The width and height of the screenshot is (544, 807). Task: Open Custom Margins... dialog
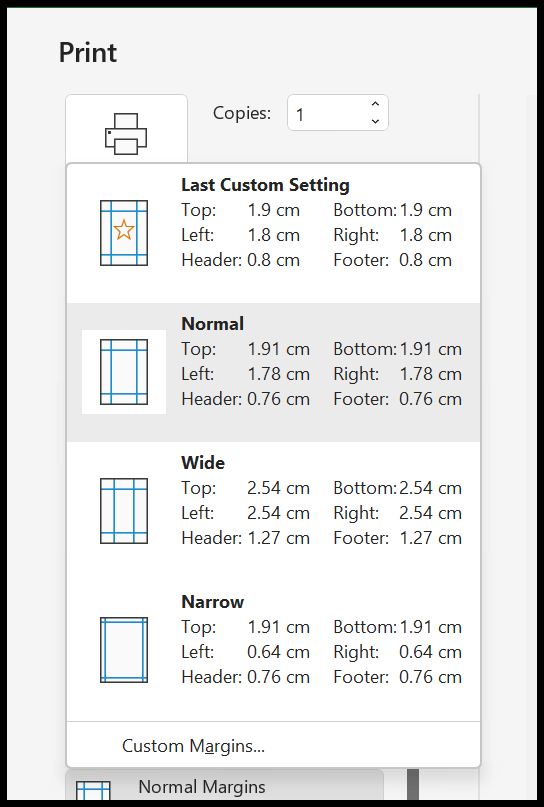[193, 746]
